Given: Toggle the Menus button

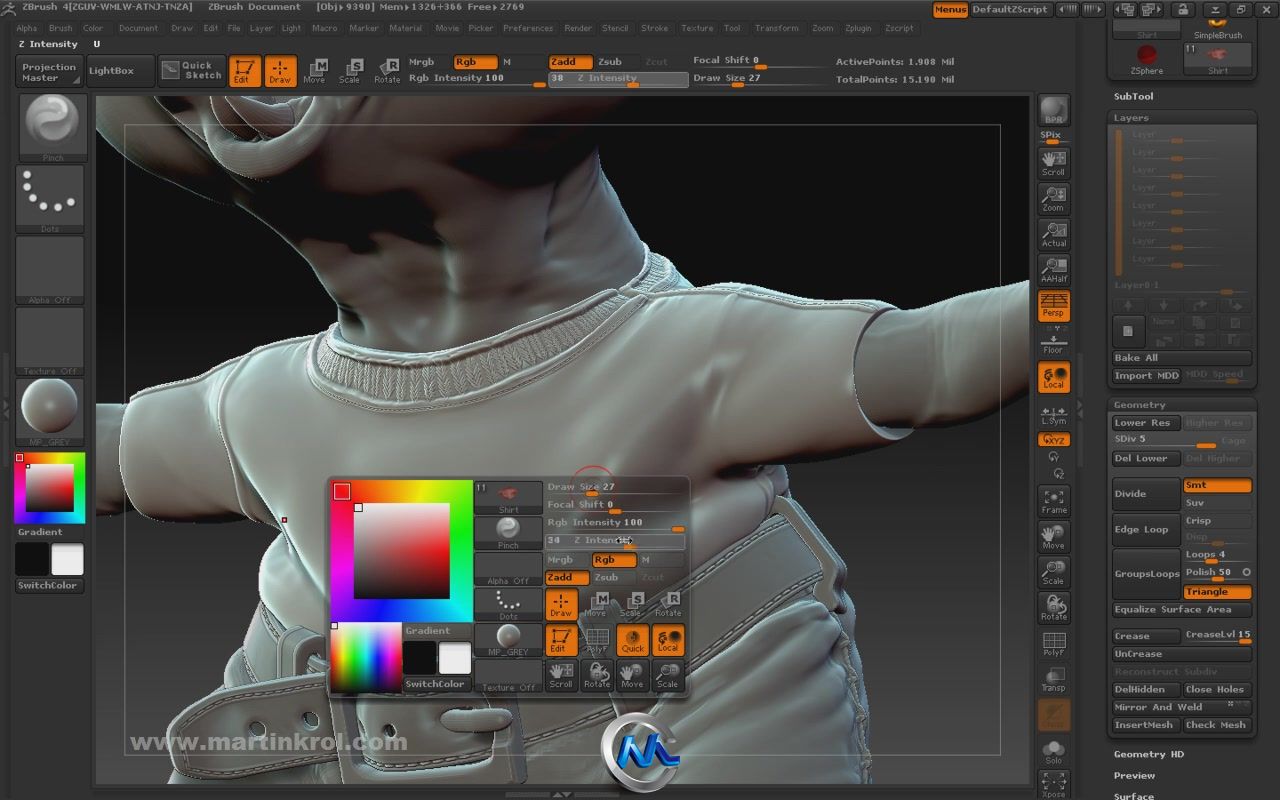Looking at the screenshot, I should (x=950, y=9).
